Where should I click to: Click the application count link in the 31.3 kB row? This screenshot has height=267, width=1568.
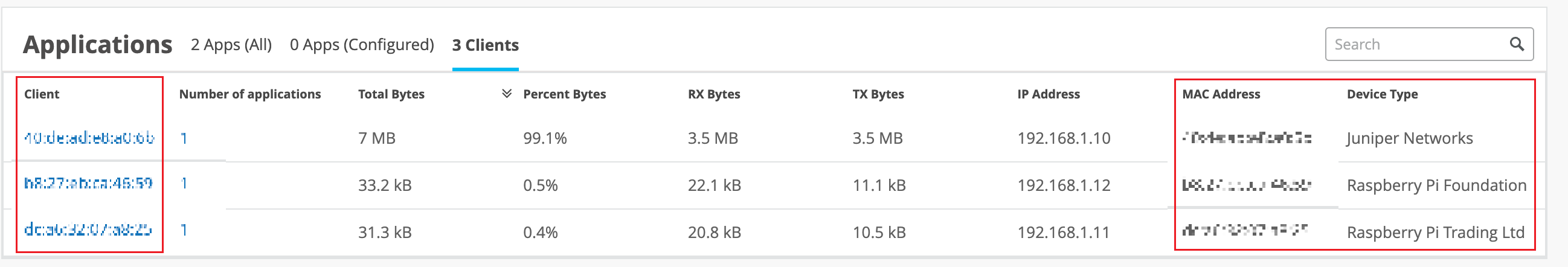(x=184, y=231)
